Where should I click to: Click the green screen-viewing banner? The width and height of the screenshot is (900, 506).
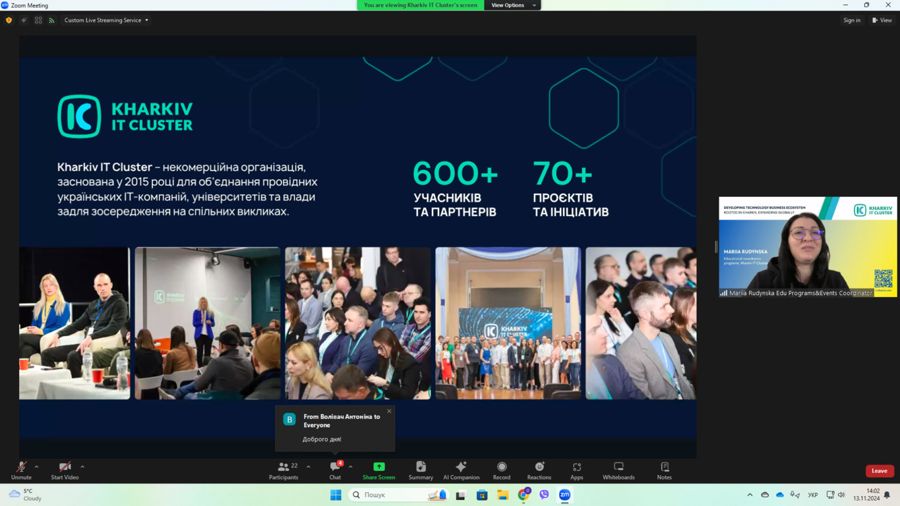click(x=421, y=5)
